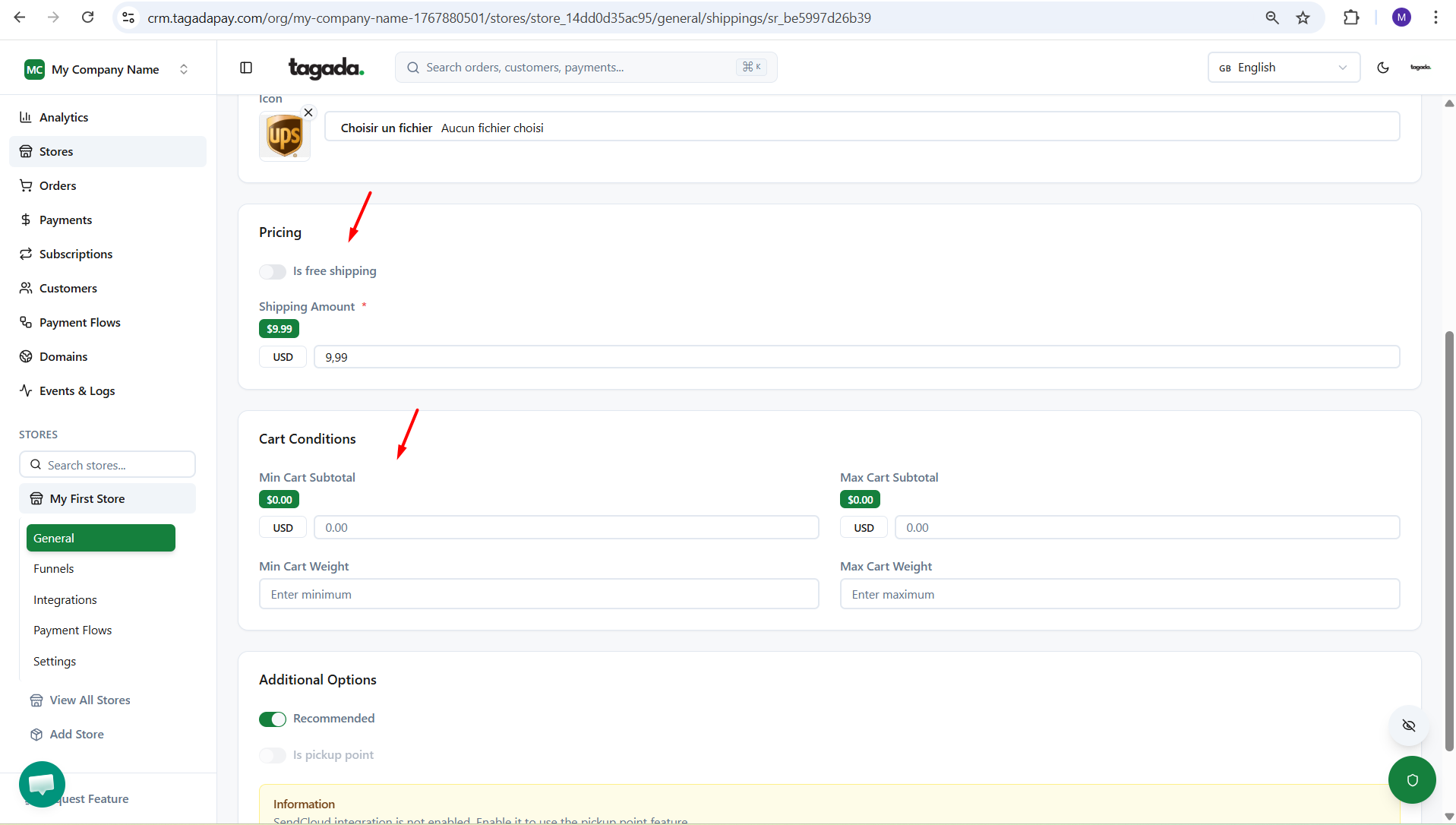Switch to dark mode with moon icon
Image resolution: width=1456 pixels, height=825 pixels.
(x=1383, y=68)
